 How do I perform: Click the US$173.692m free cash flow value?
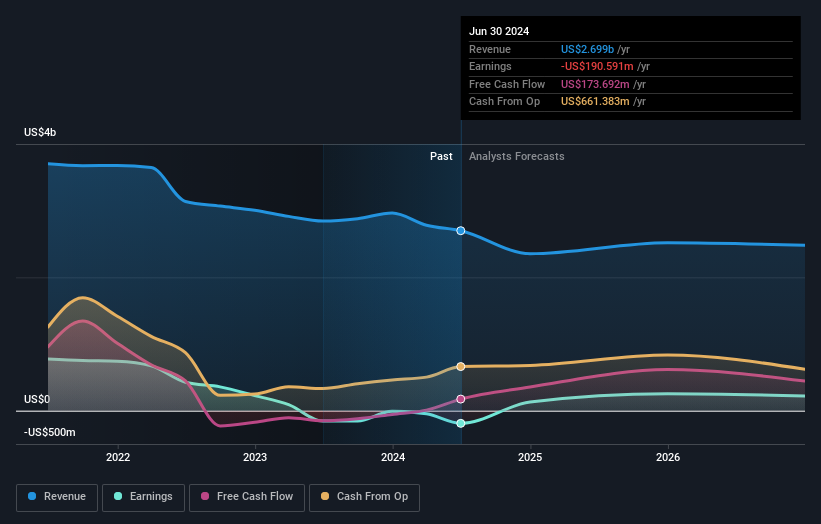point(595,84)
